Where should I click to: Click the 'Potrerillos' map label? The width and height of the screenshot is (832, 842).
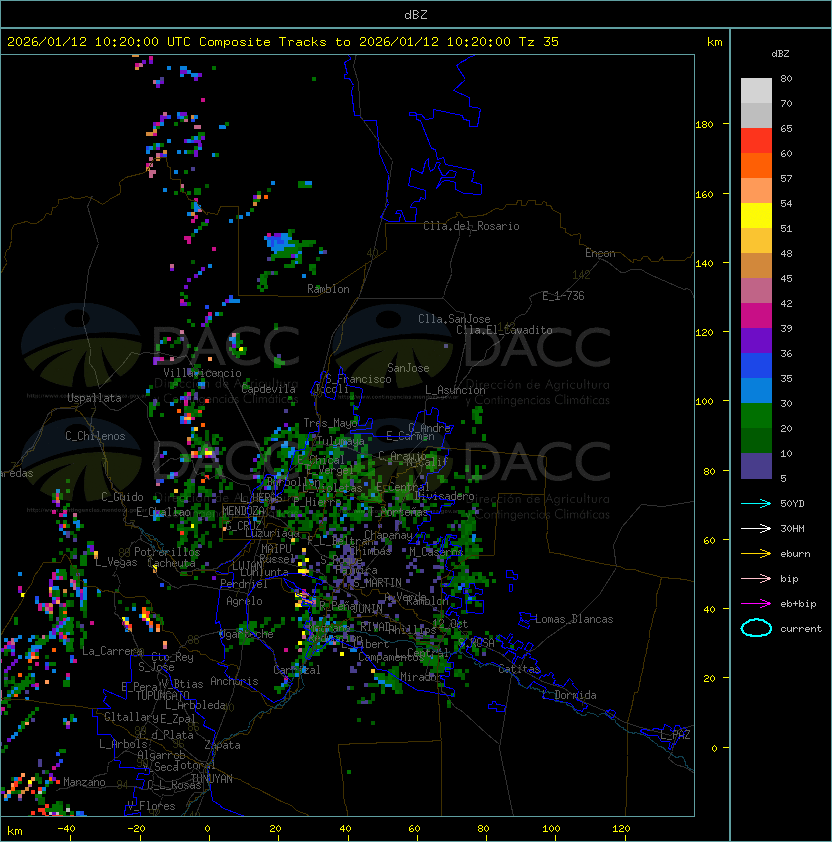(x=167, y=552)
